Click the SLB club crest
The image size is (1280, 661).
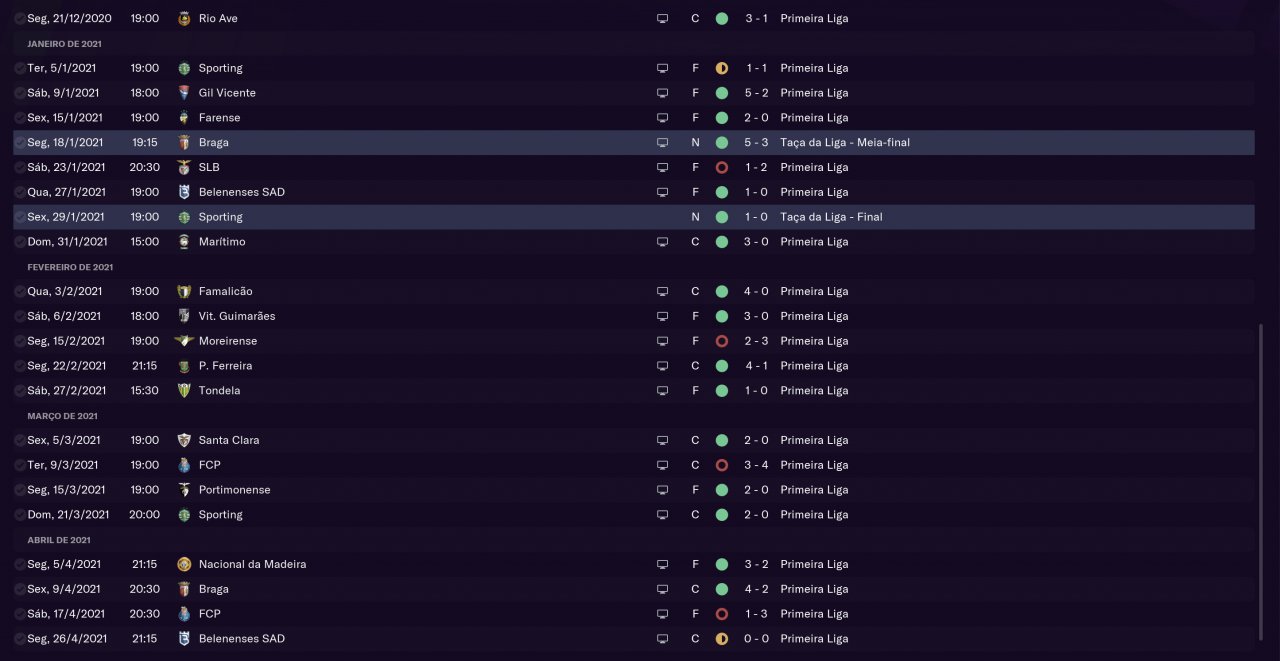point(183,167)
